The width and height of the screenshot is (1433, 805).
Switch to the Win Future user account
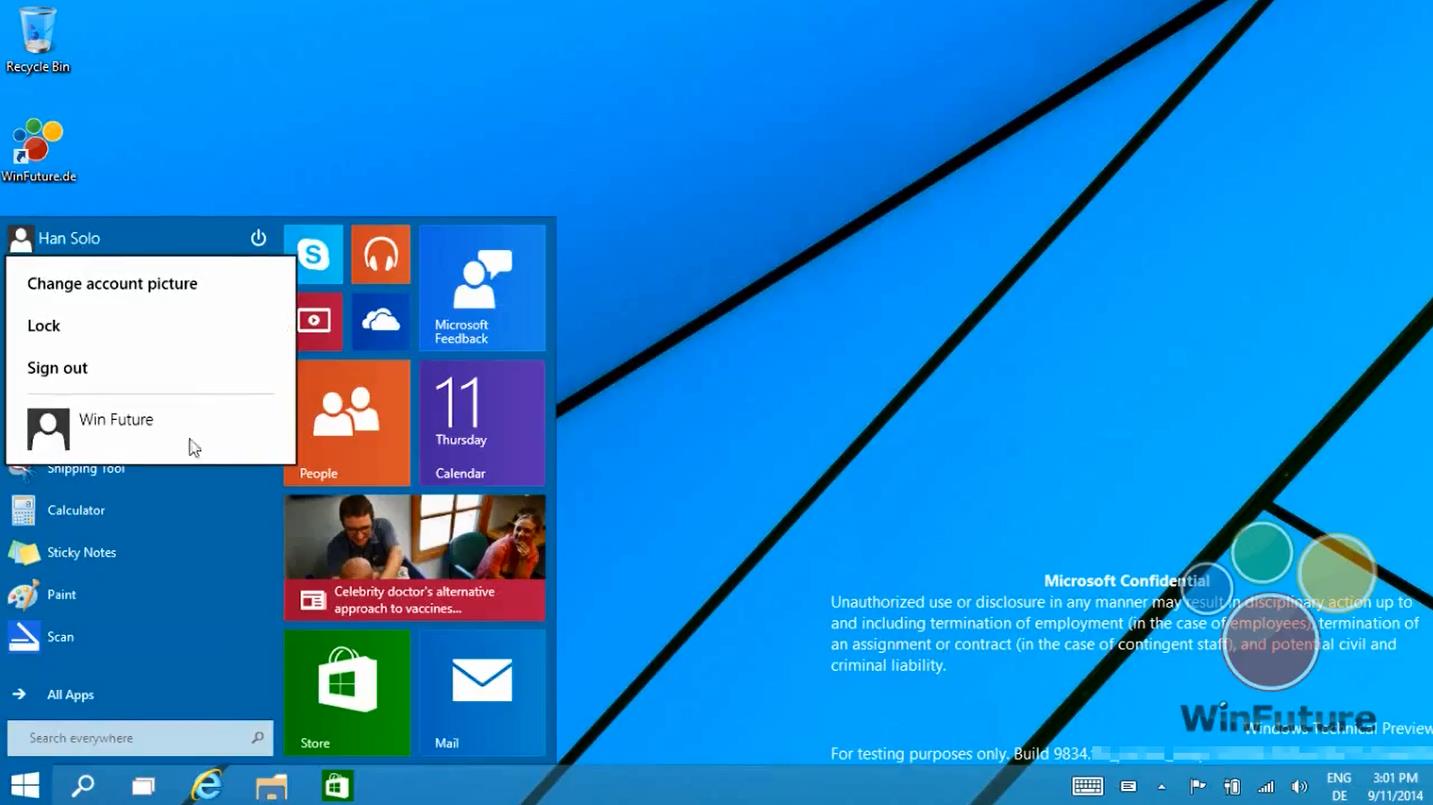150,429
